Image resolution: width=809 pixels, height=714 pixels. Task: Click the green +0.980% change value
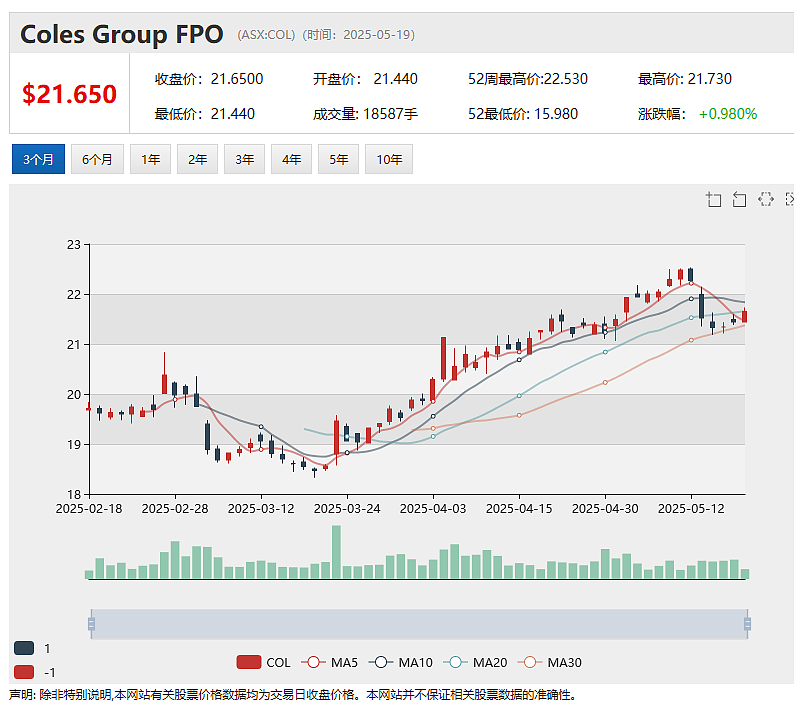[727, 114]
